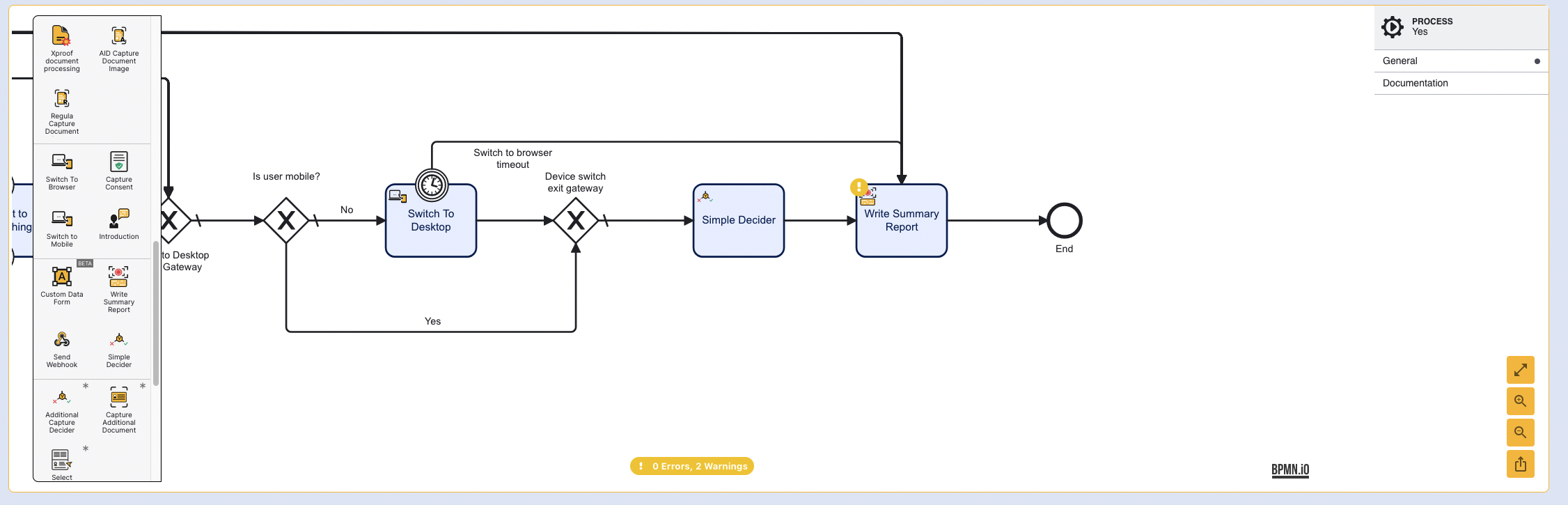Select Additional Capture Decider palette item

(x=62, y=411)
